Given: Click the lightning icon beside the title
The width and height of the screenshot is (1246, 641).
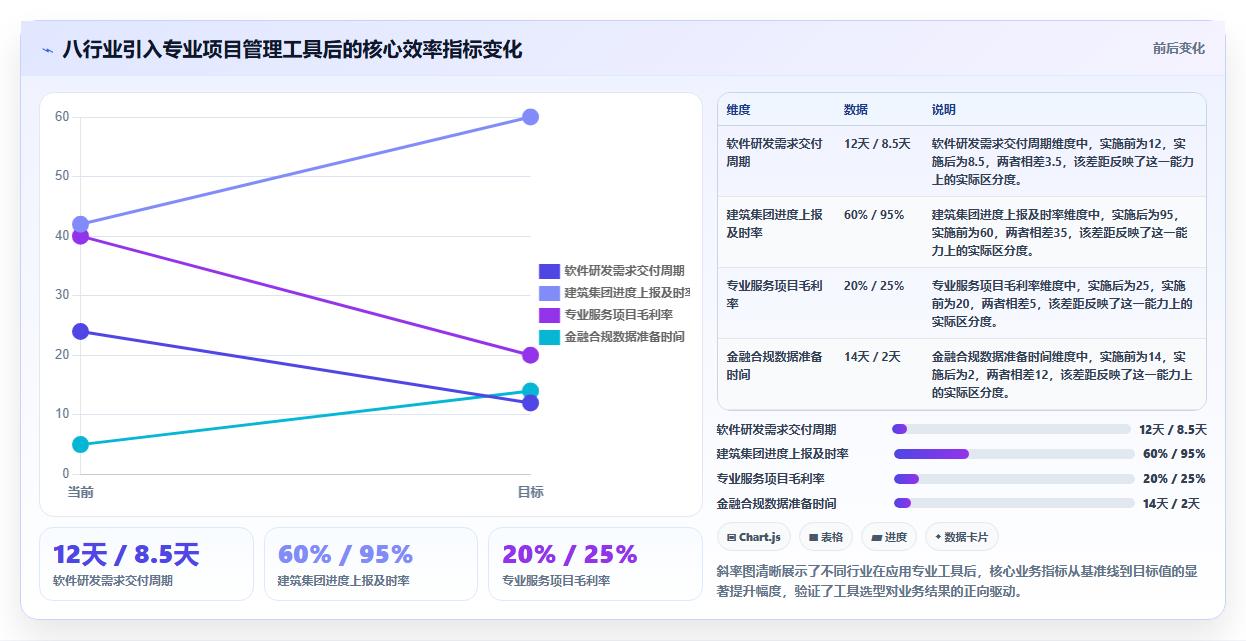Looking at the screenshot, I should 47,50.
